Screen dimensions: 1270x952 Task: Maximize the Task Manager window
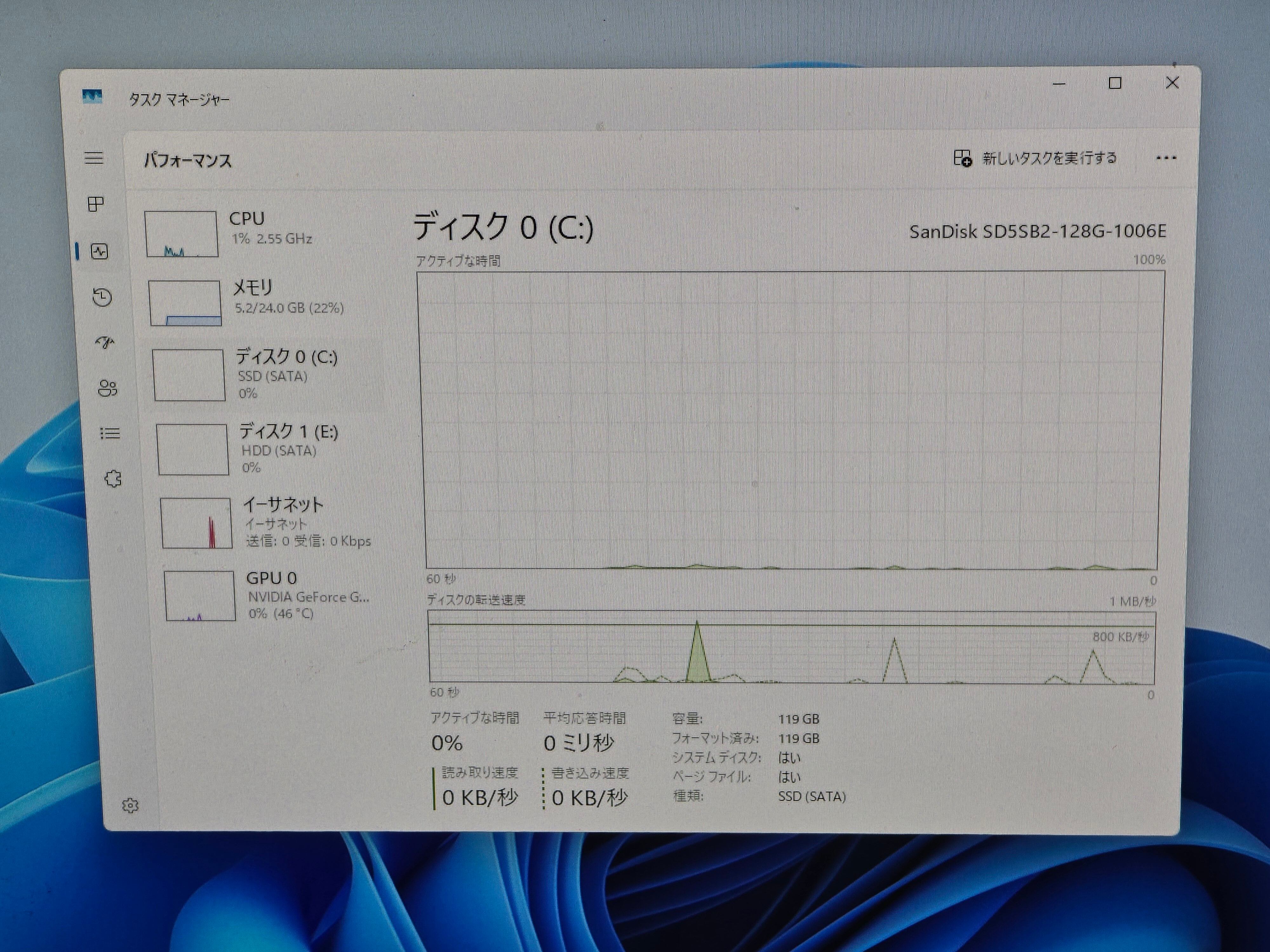point(1114,84)
